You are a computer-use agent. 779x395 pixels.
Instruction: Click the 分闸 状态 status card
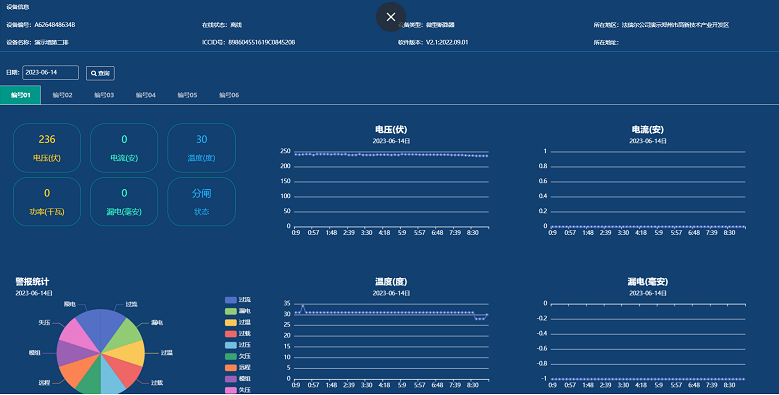point(201,202)
